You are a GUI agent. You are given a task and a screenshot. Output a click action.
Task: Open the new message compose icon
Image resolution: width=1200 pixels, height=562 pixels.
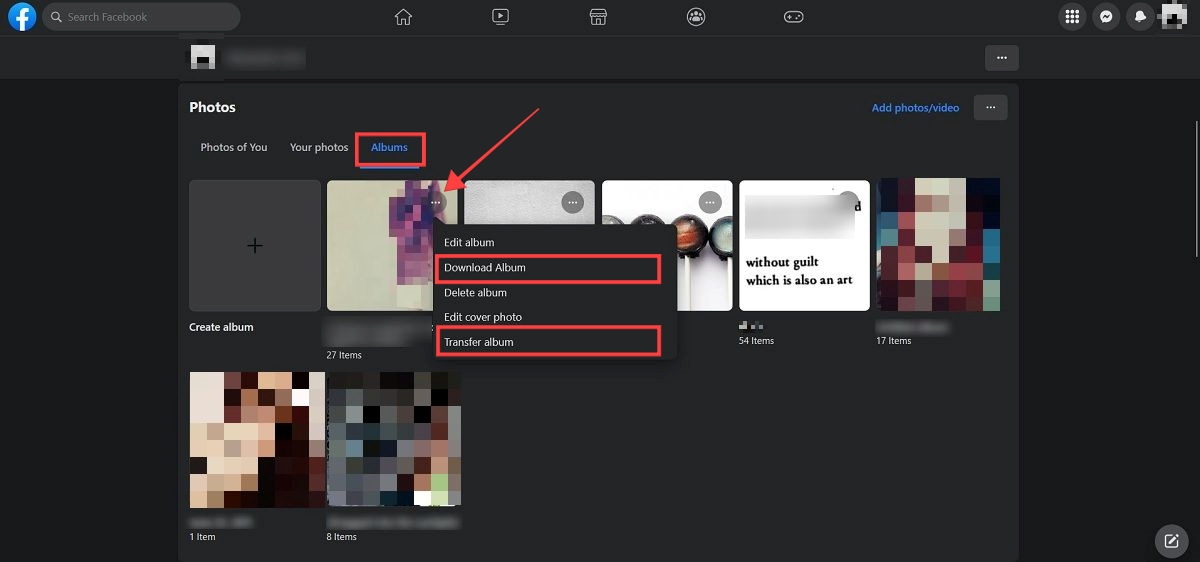1171,541
